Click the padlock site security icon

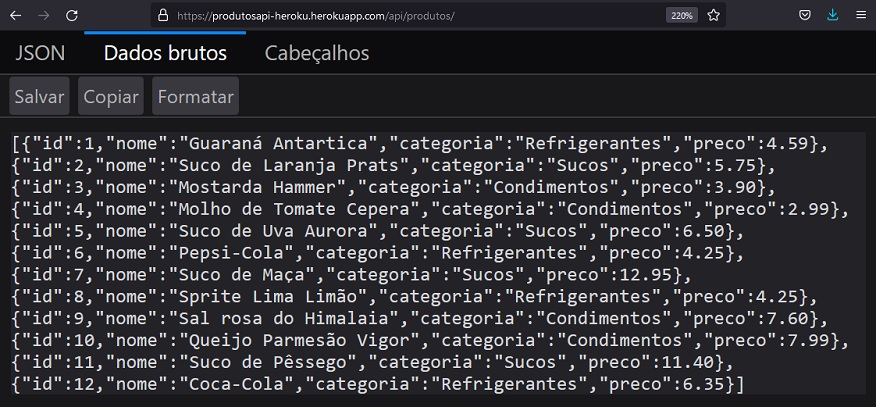(x=163, y=15)
